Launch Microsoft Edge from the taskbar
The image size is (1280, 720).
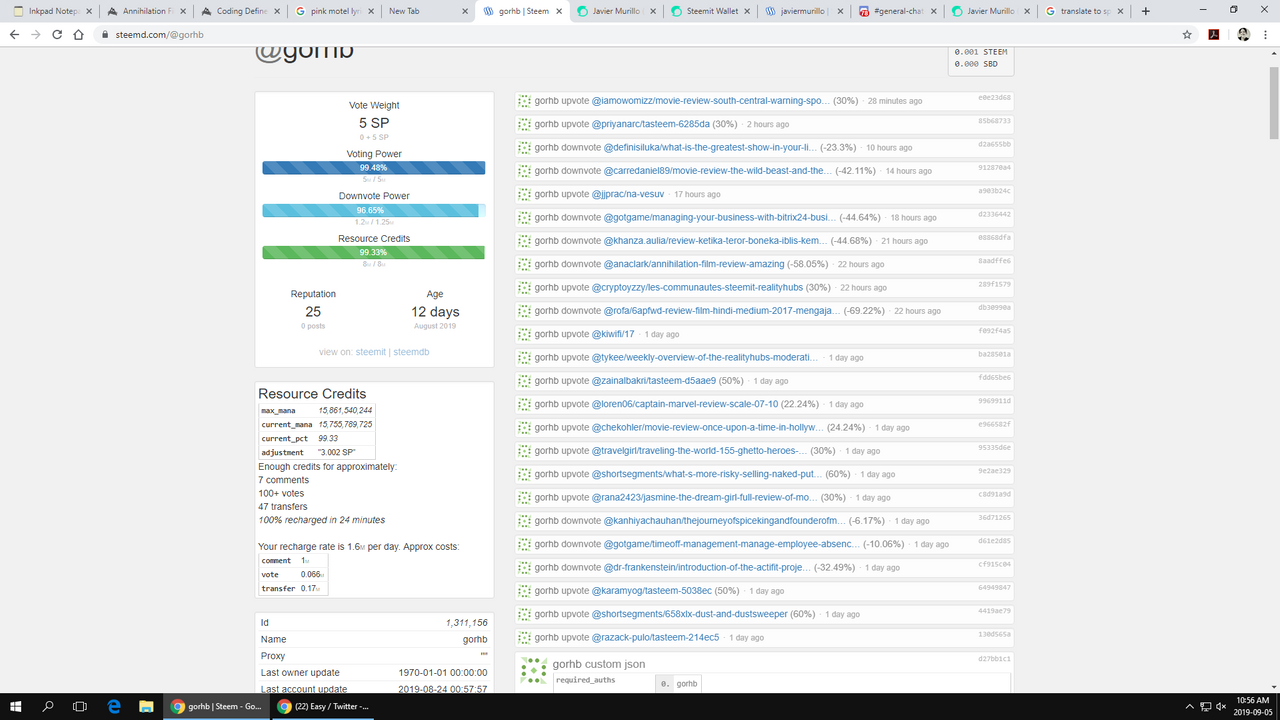pos(114,706)
